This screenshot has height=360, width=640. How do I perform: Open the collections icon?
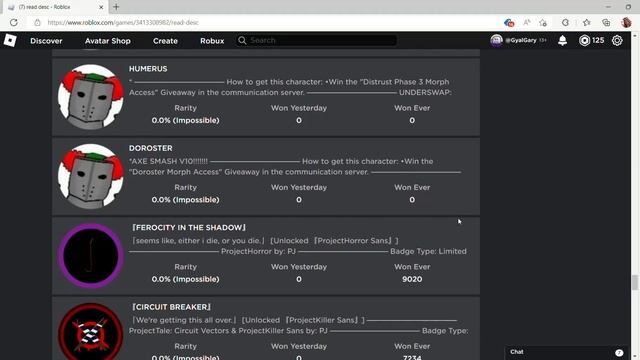[x=606, y=22]
